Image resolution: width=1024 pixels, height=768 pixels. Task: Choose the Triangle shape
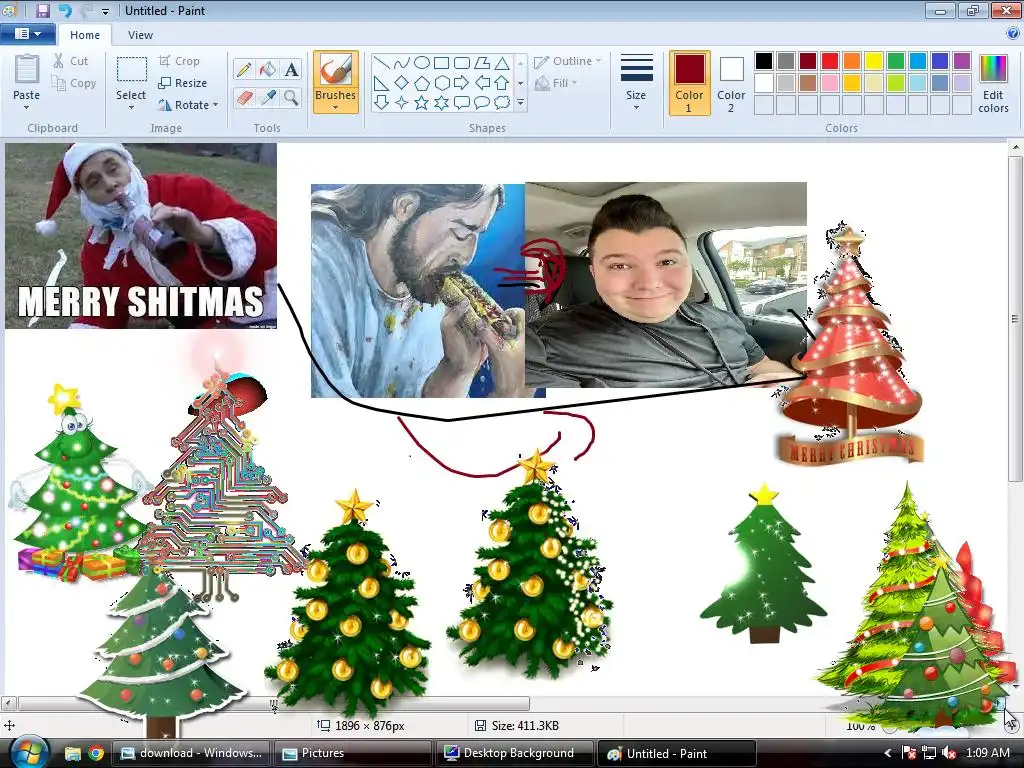(x=502, y=63)
